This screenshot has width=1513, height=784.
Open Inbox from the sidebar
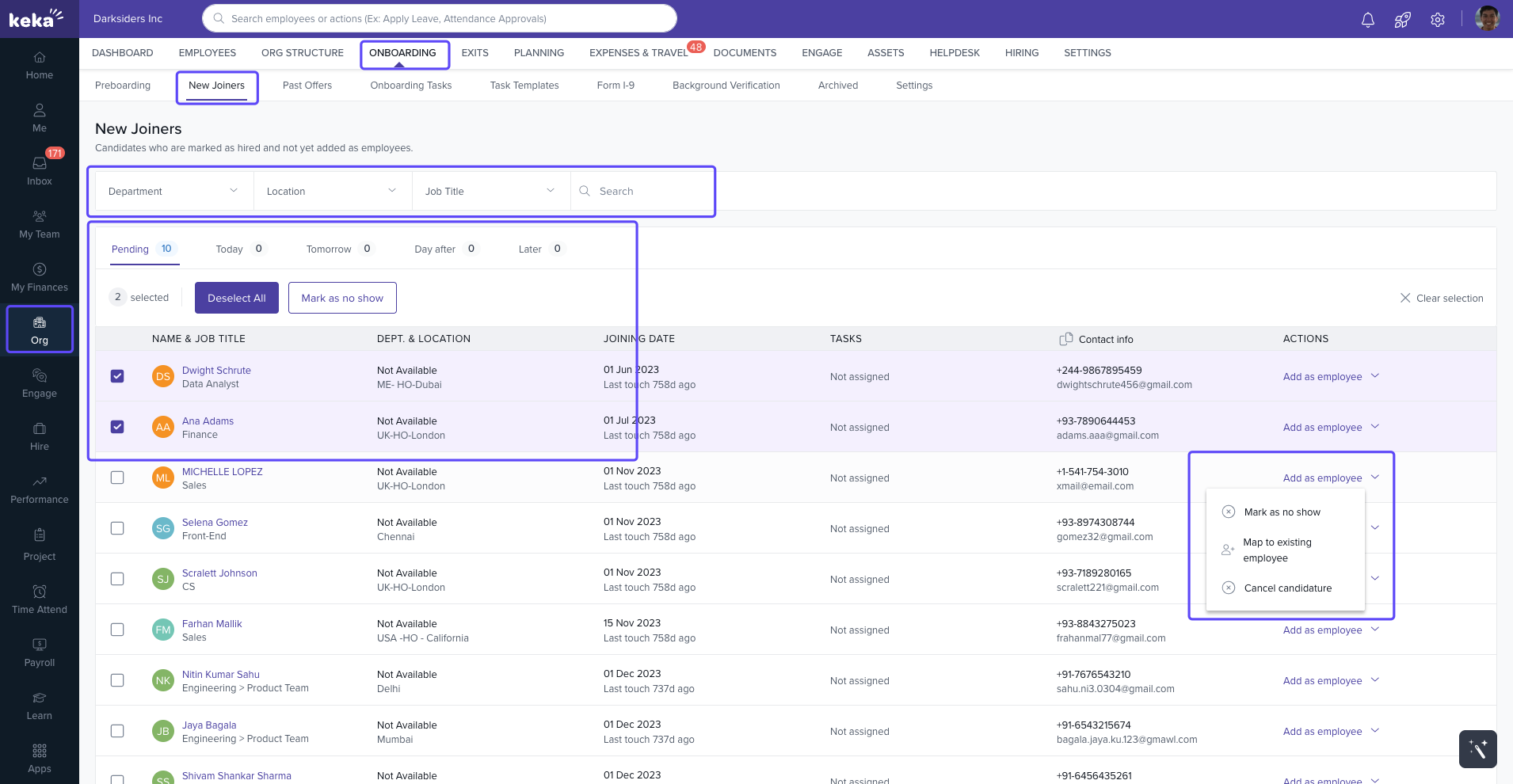tap(40, 170)
